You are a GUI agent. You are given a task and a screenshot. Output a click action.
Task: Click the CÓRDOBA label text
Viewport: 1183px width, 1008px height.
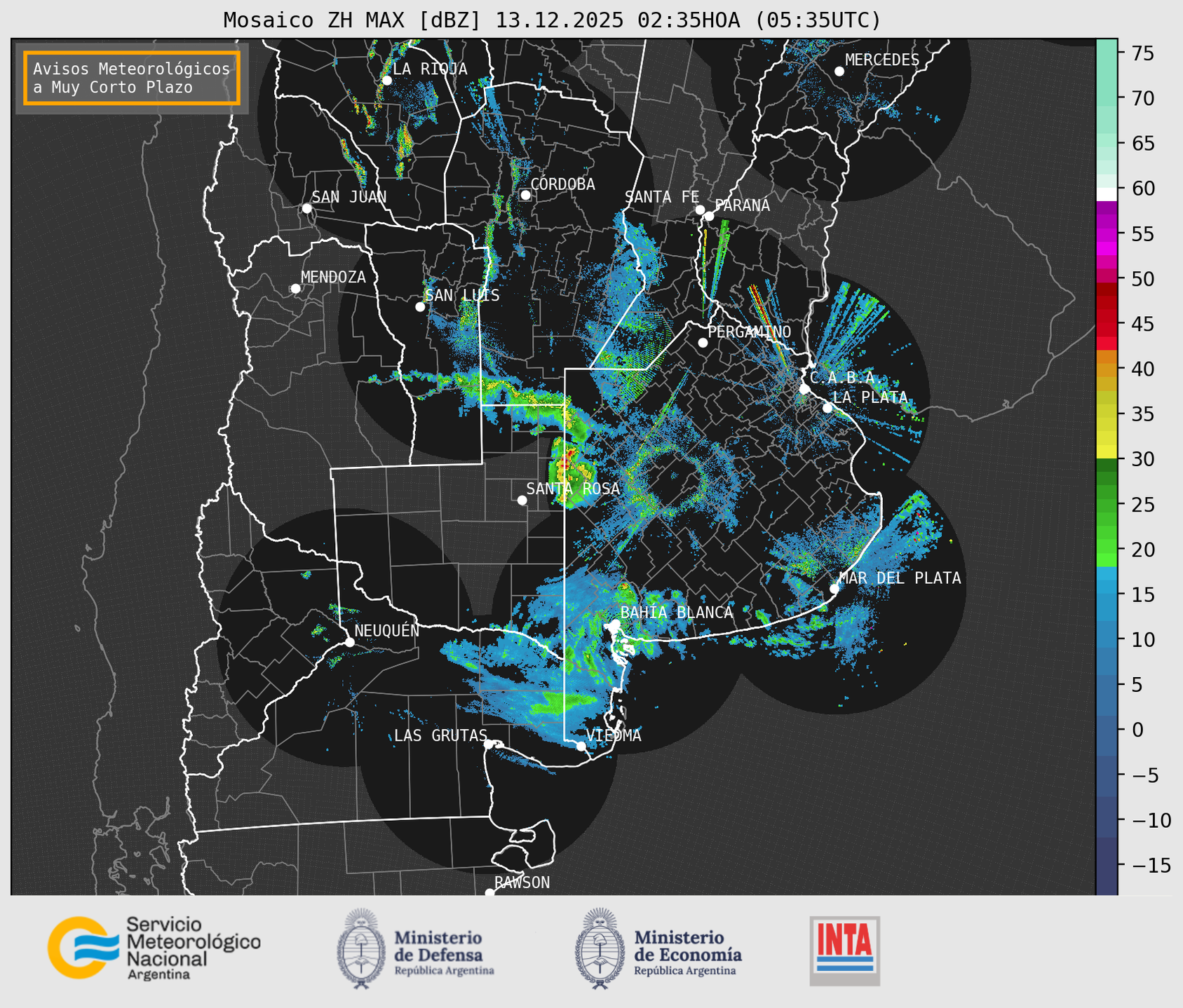click(x=562, y=184)
